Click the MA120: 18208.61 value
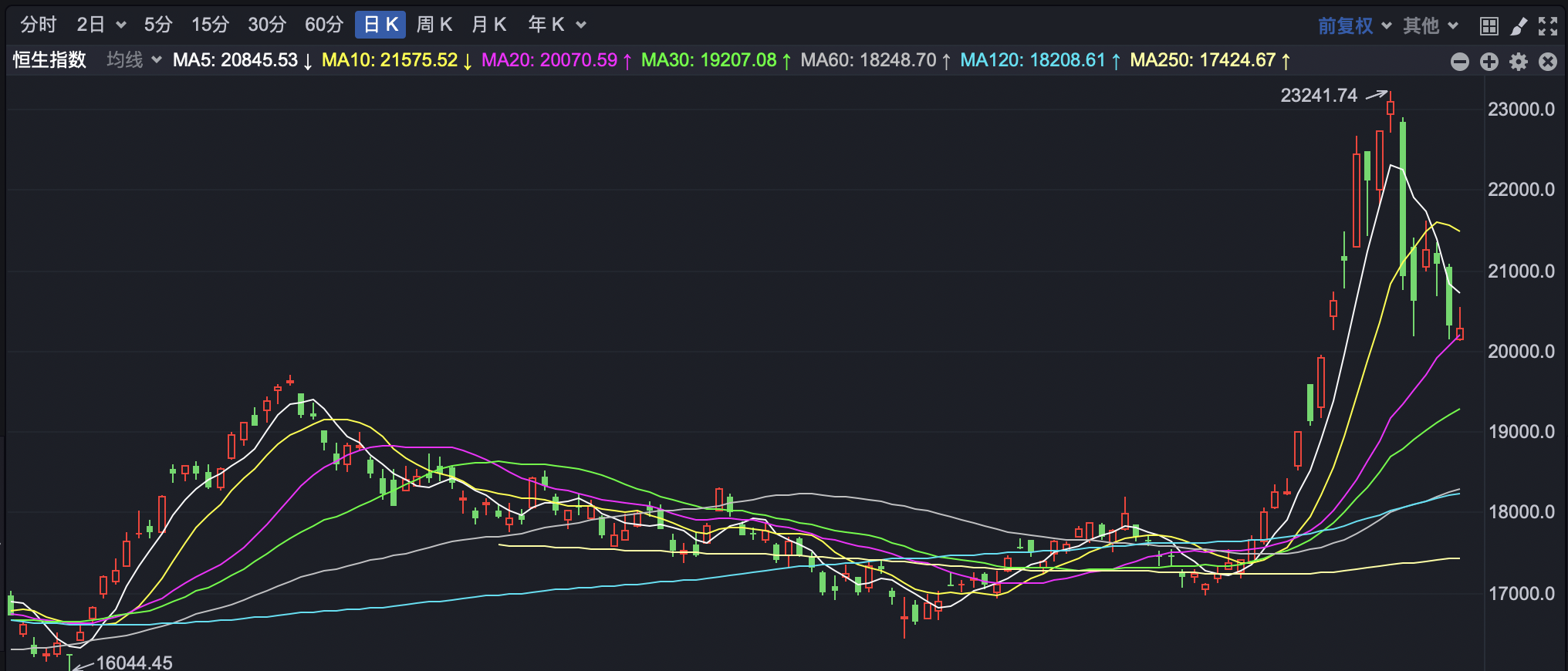The width and height of the screenshot is (1568, 671). coord(1040,60)
